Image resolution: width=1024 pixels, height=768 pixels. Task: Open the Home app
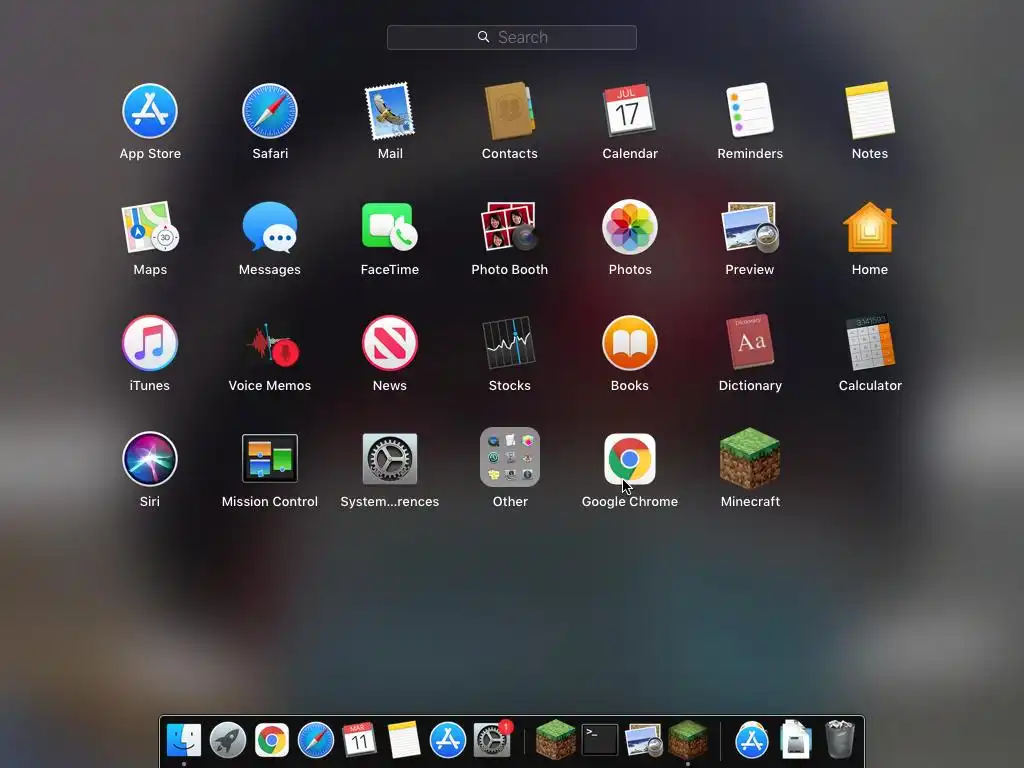(870, 227)
